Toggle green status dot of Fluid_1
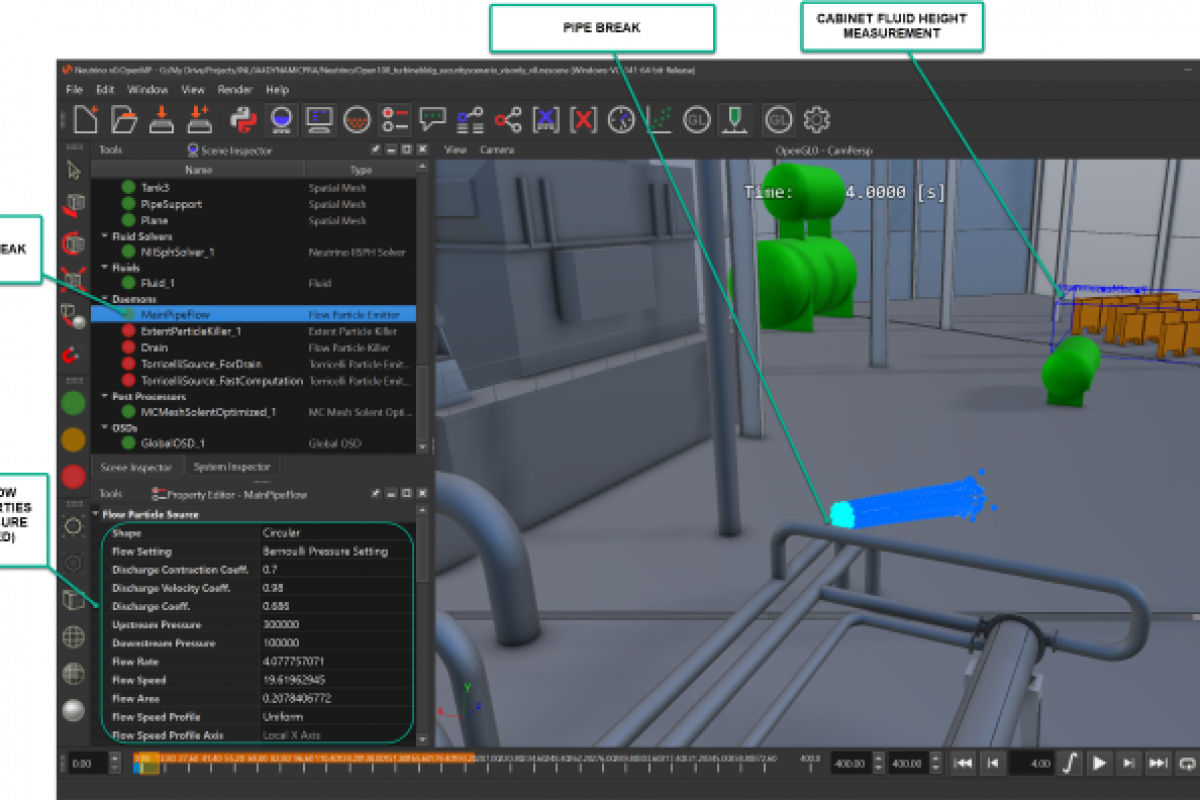Image resolution: width=1200 pixels, height=800 pixels. pos(128,284)
